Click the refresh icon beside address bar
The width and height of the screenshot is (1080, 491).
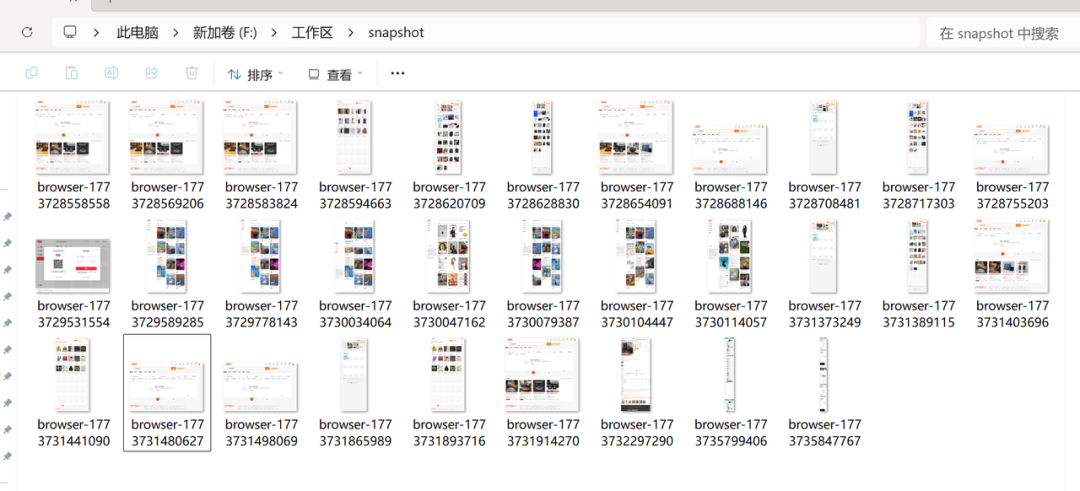27,32
